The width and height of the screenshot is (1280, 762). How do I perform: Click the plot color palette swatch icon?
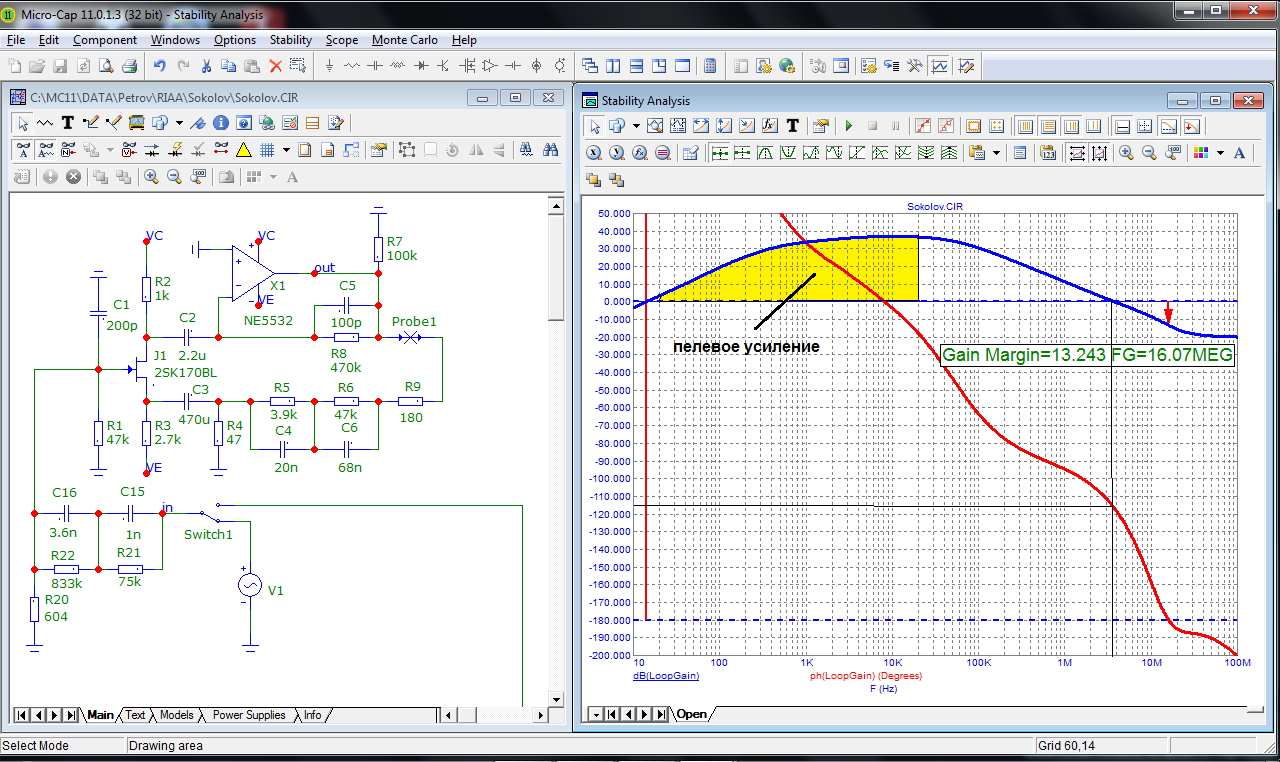click(1203, 153)
